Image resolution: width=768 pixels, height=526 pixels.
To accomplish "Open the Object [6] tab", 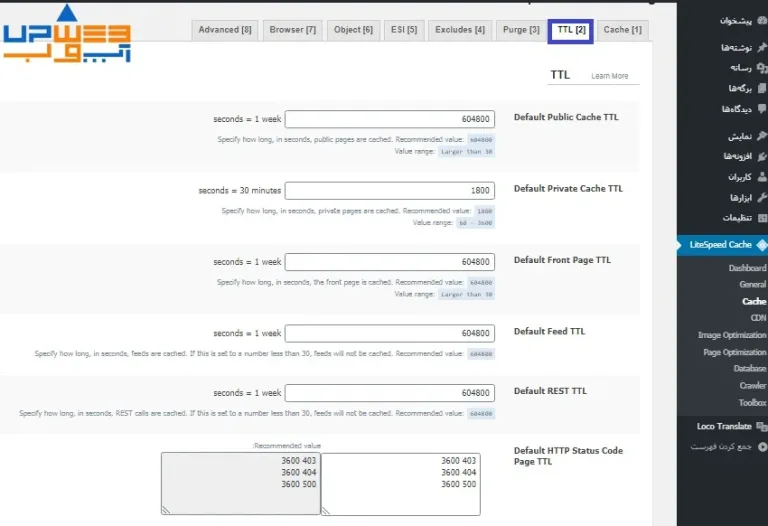I will coord(353,30).
